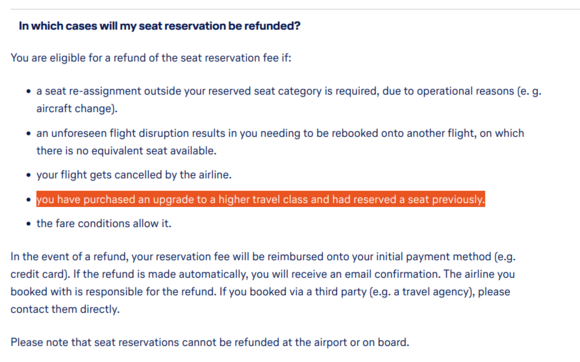Click 'your flight gets cancelled by the airline'
580x362 pixels.
point(134,175)
